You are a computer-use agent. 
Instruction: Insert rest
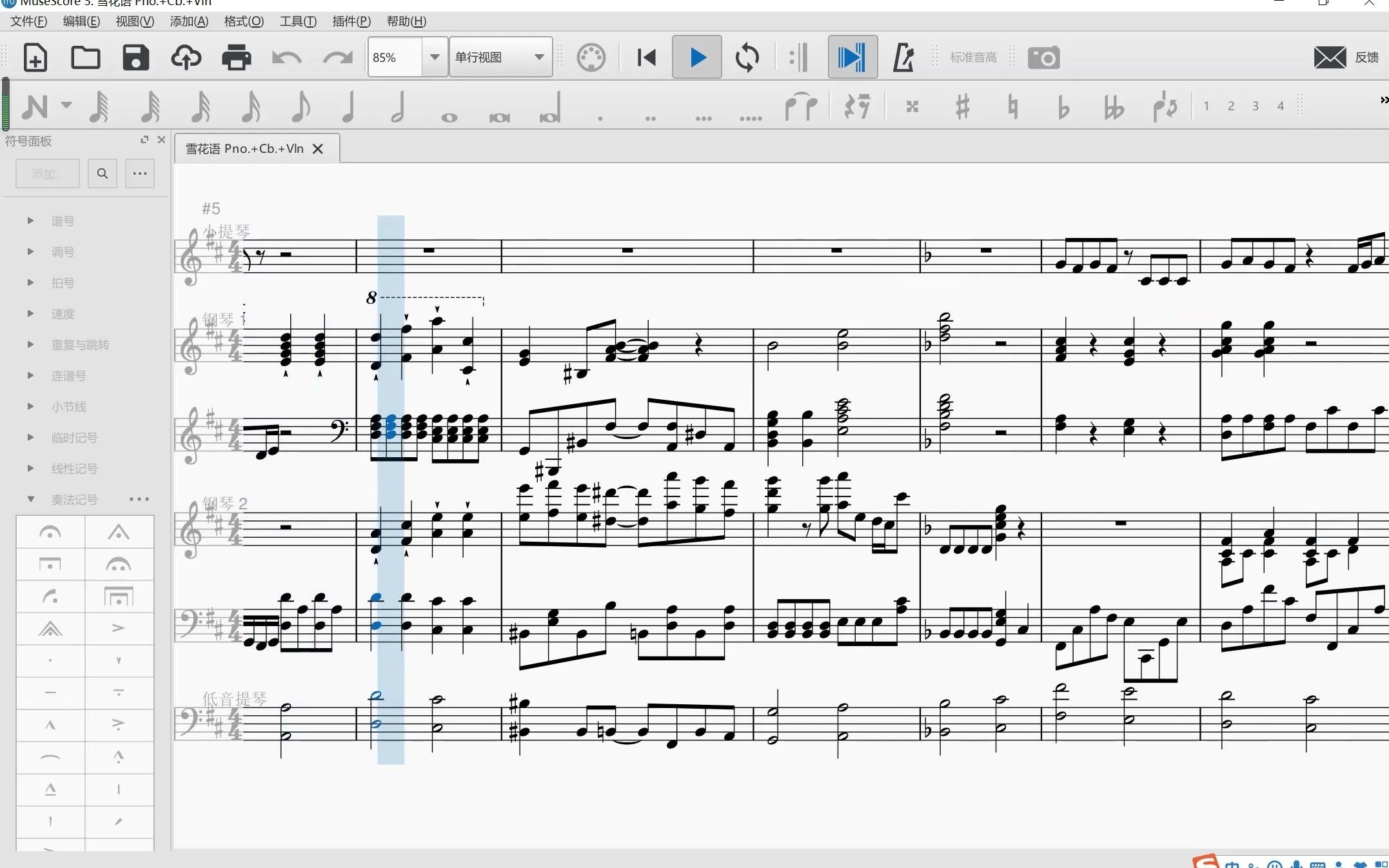tap(857, 106)
